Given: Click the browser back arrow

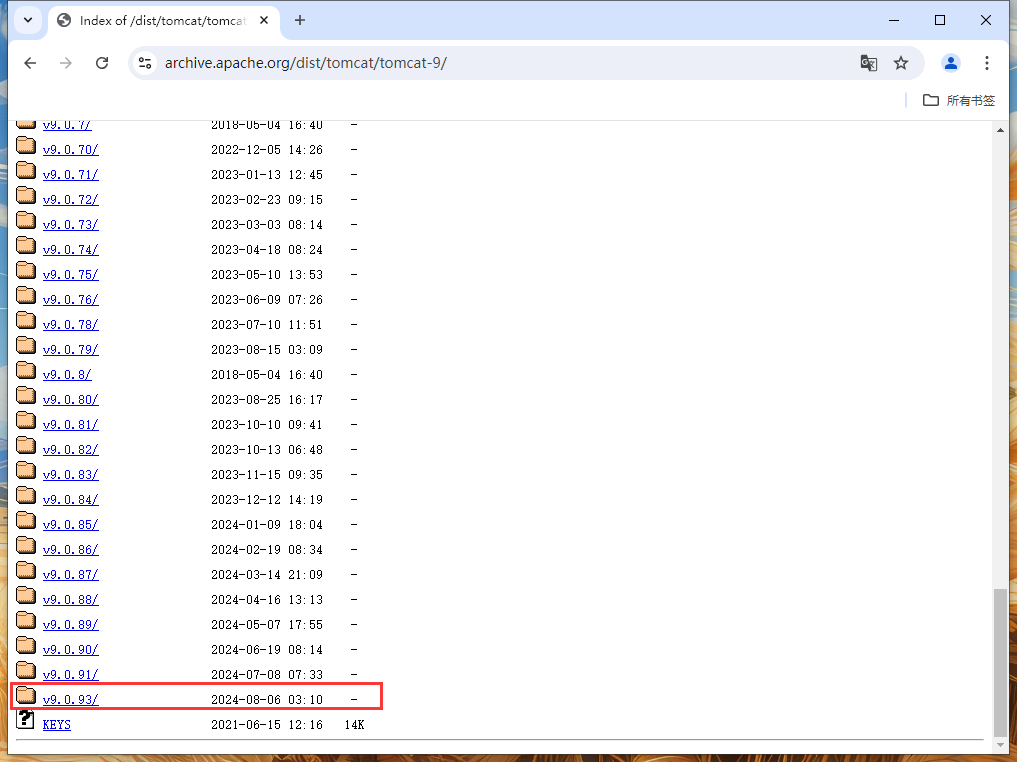Looking at the screenshot, I should pos(30,63).
